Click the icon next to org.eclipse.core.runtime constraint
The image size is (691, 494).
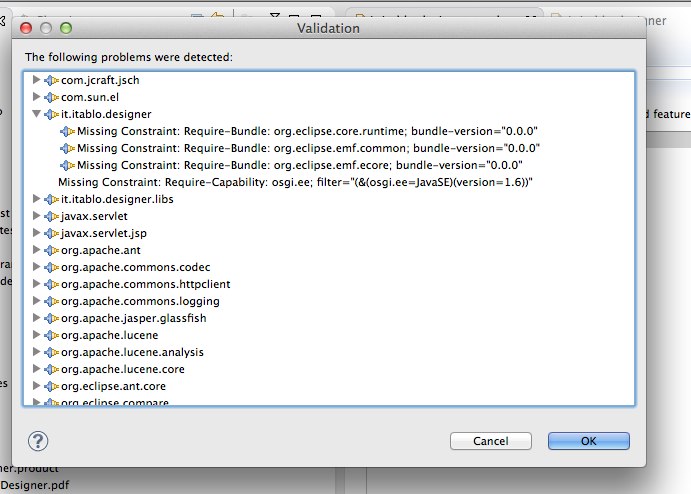click(67, 131)
